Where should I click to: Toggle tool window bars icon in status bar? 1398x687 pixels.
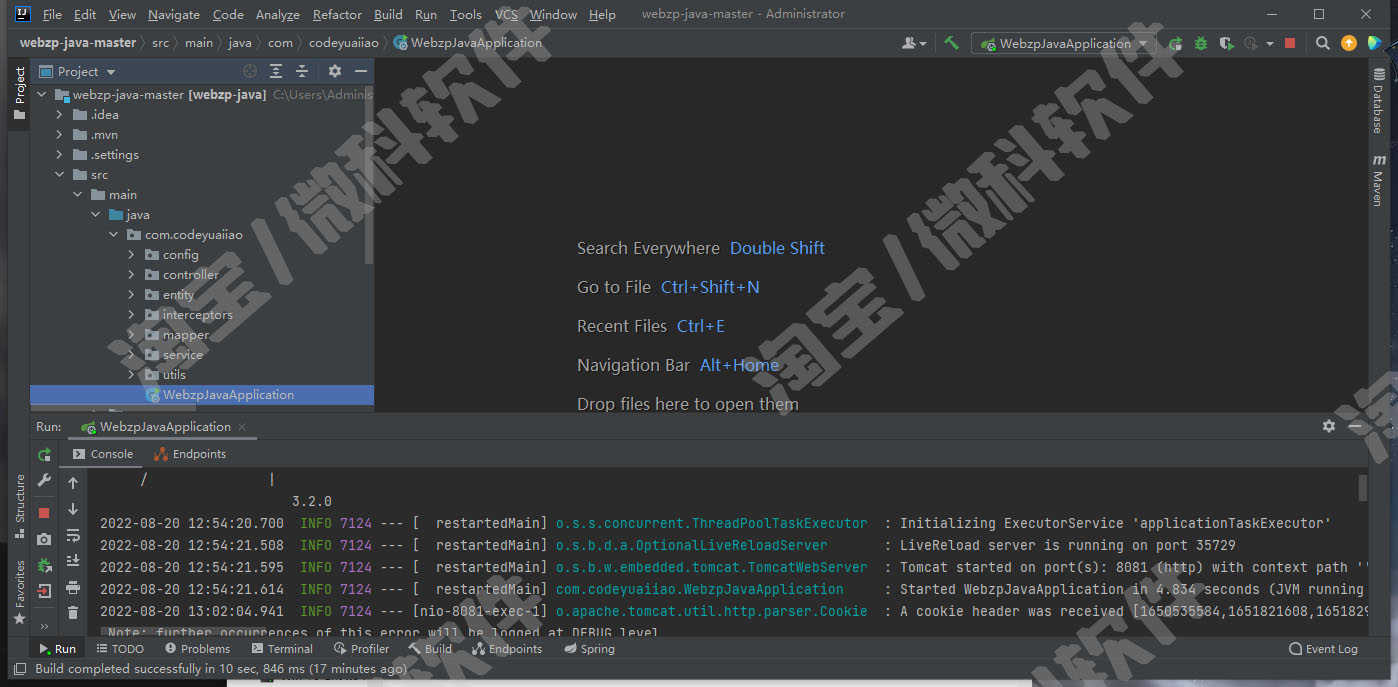click(x=20, y=669)
